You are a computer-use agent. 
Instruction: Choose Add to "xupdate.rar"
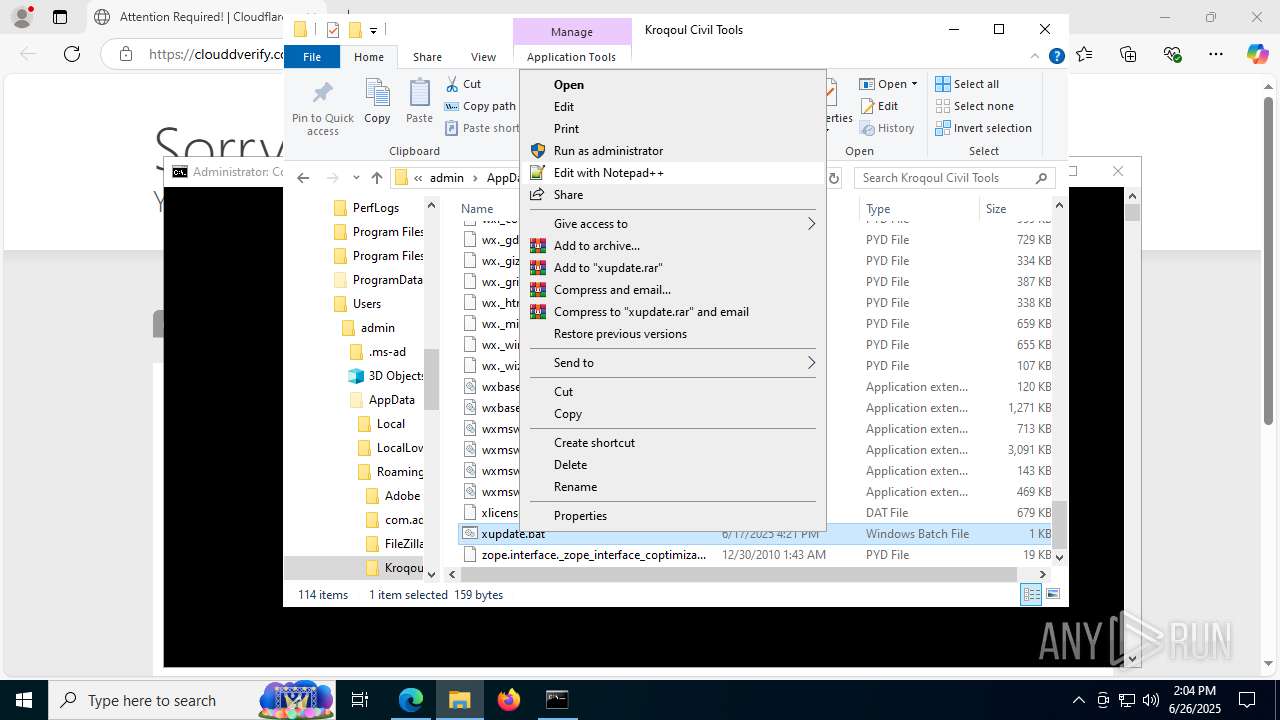674,268
